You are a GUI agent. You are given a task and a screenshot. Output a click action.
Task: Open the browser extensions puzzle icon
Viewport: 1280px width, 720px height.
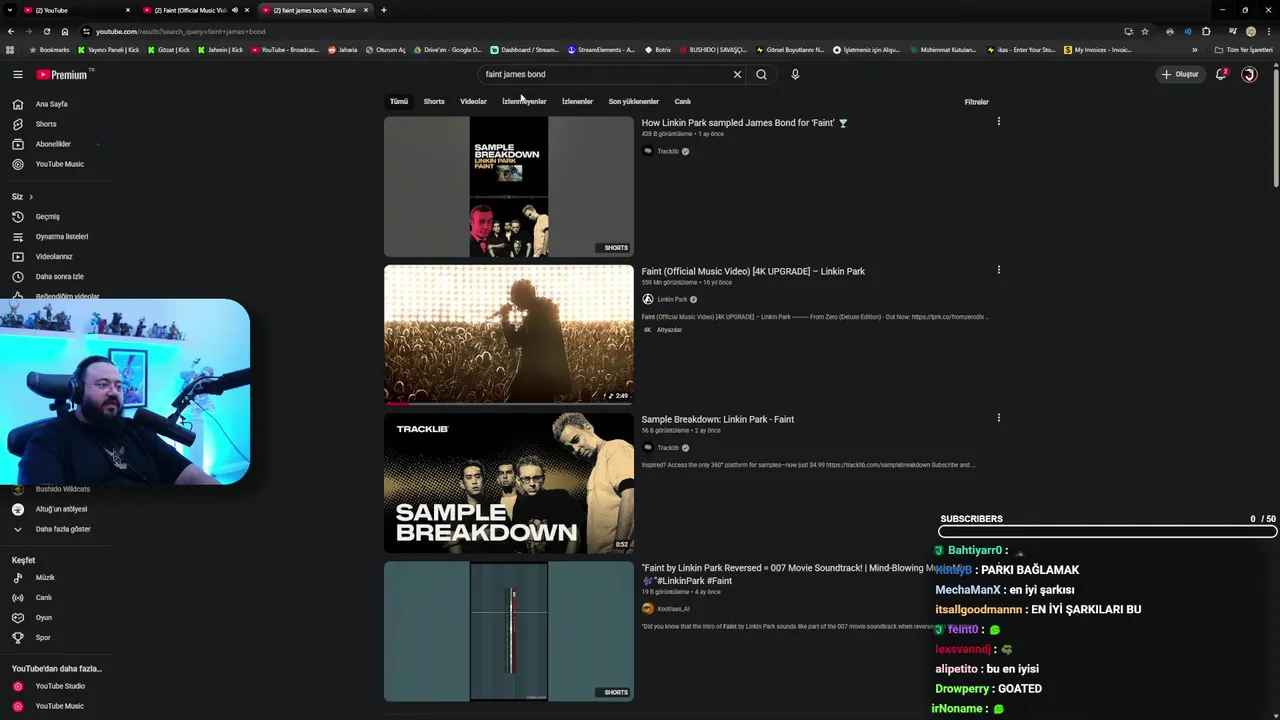pos(1206,31)
